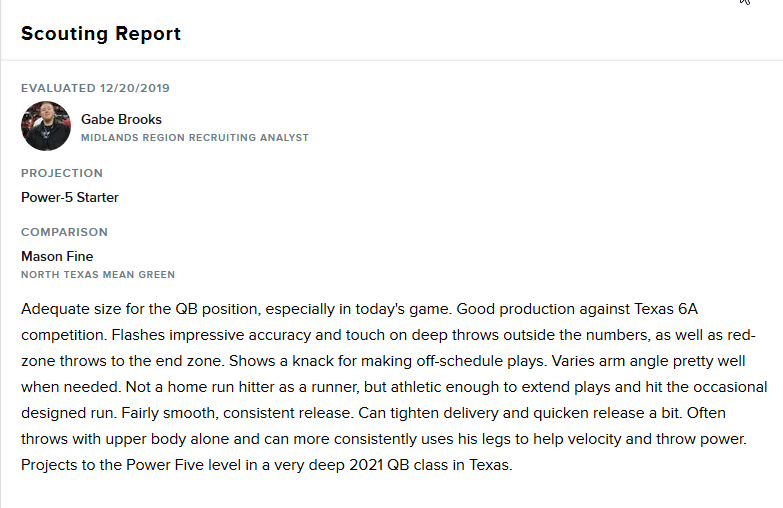This screenshot has width=783, height=508.
Task: Click the Projection section label
Action: point(62,173)
